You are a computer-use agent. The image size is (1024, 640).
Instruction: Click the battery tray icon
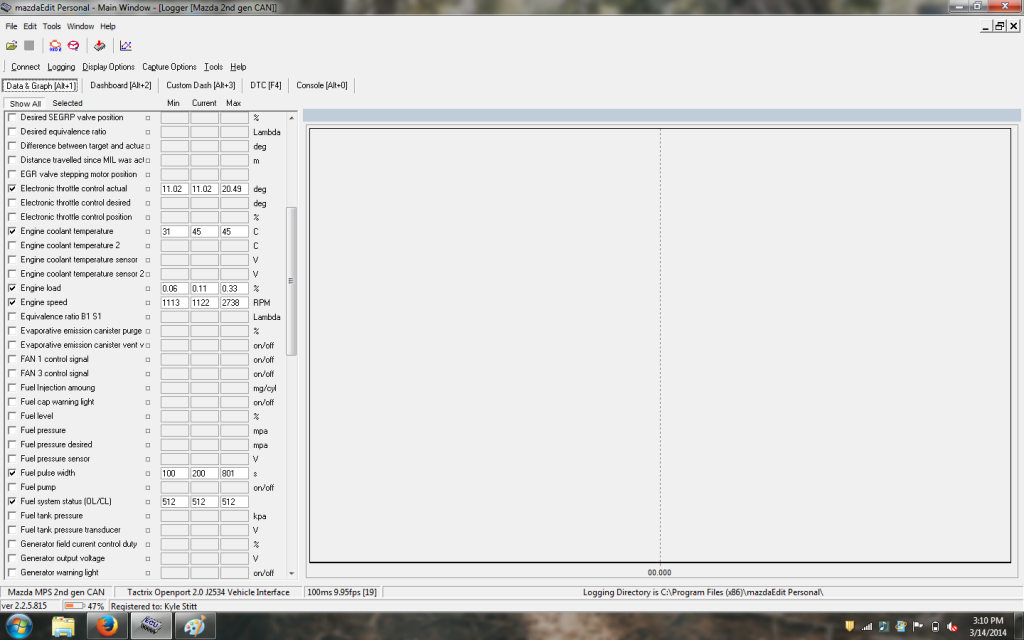[x=935, y=626]
